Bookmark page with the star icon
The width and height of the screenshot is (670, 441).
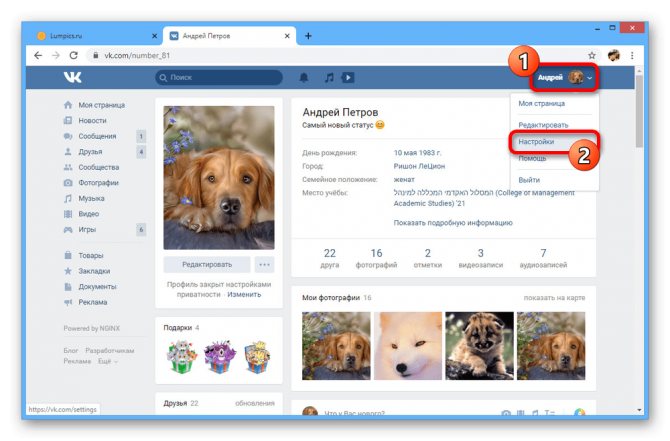(592, 56)
